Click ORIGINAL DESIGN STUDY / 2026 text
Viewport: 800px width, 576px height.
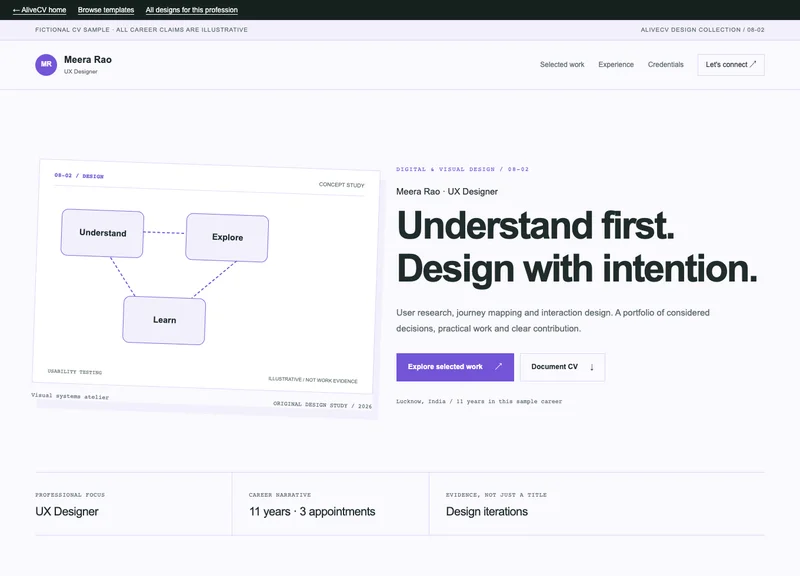322,405
